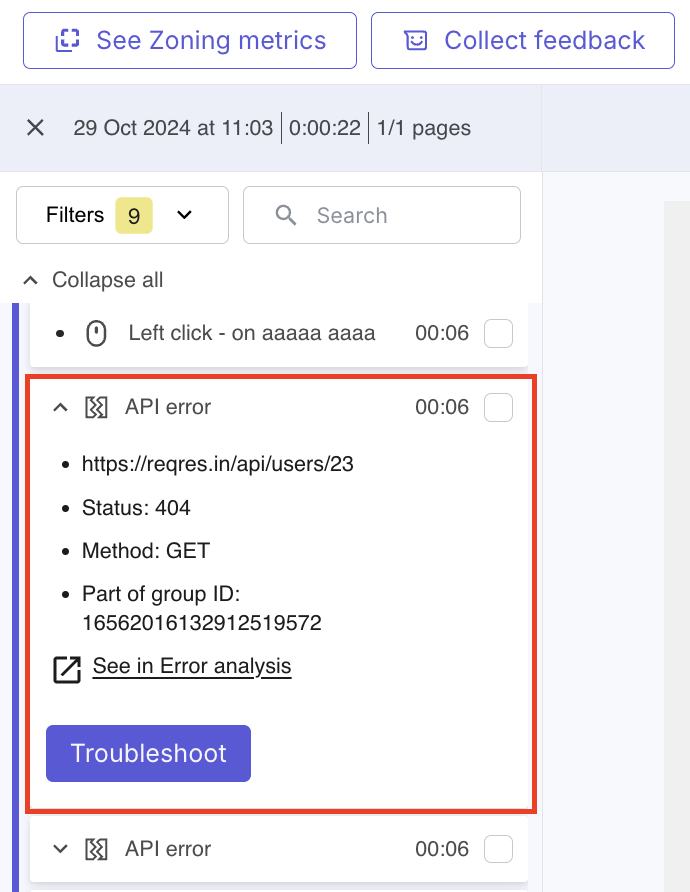Click the mouse icon beside Left click event
This screenshot has width=690, height=892.
[x=95, y=333]
